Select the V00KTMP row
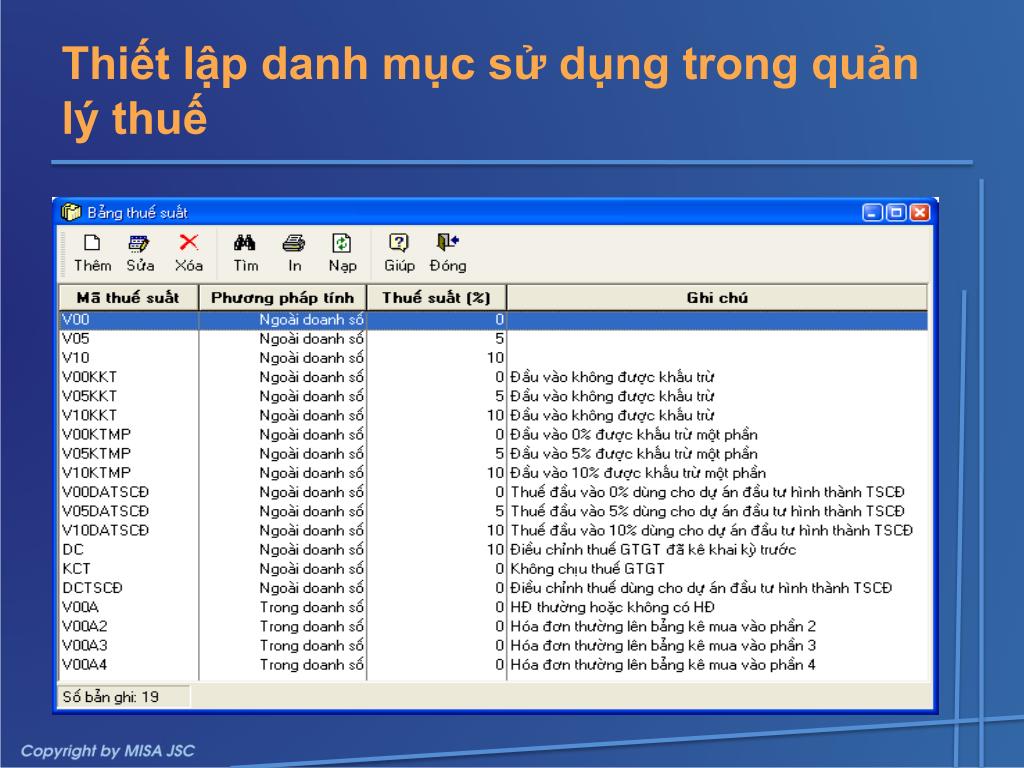The height and width of the screenshot is (768, 1024). (x=493, y=434)
